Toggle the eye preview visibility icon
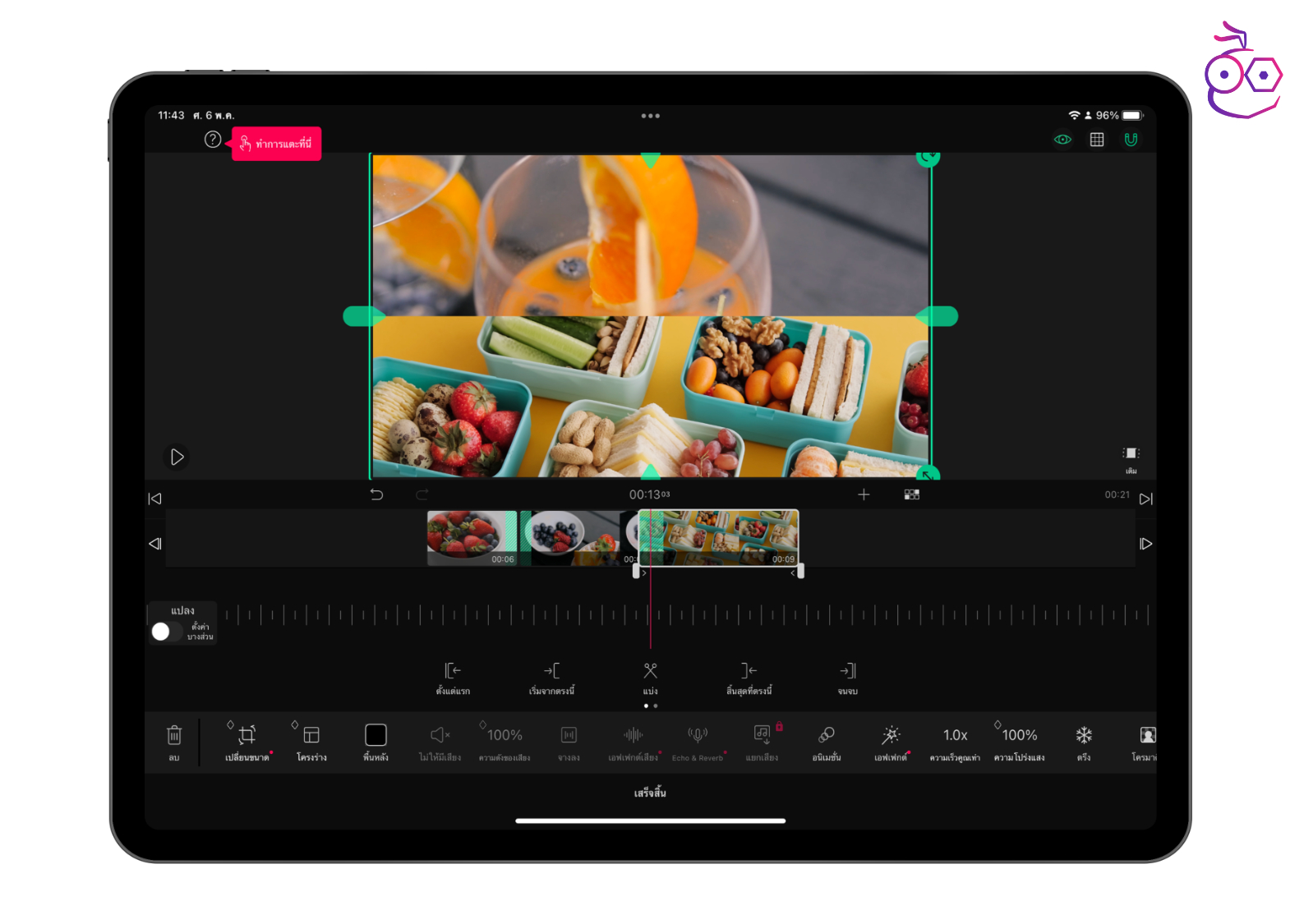Viewport: 1304px width, 924px height. coord(1062,140)
